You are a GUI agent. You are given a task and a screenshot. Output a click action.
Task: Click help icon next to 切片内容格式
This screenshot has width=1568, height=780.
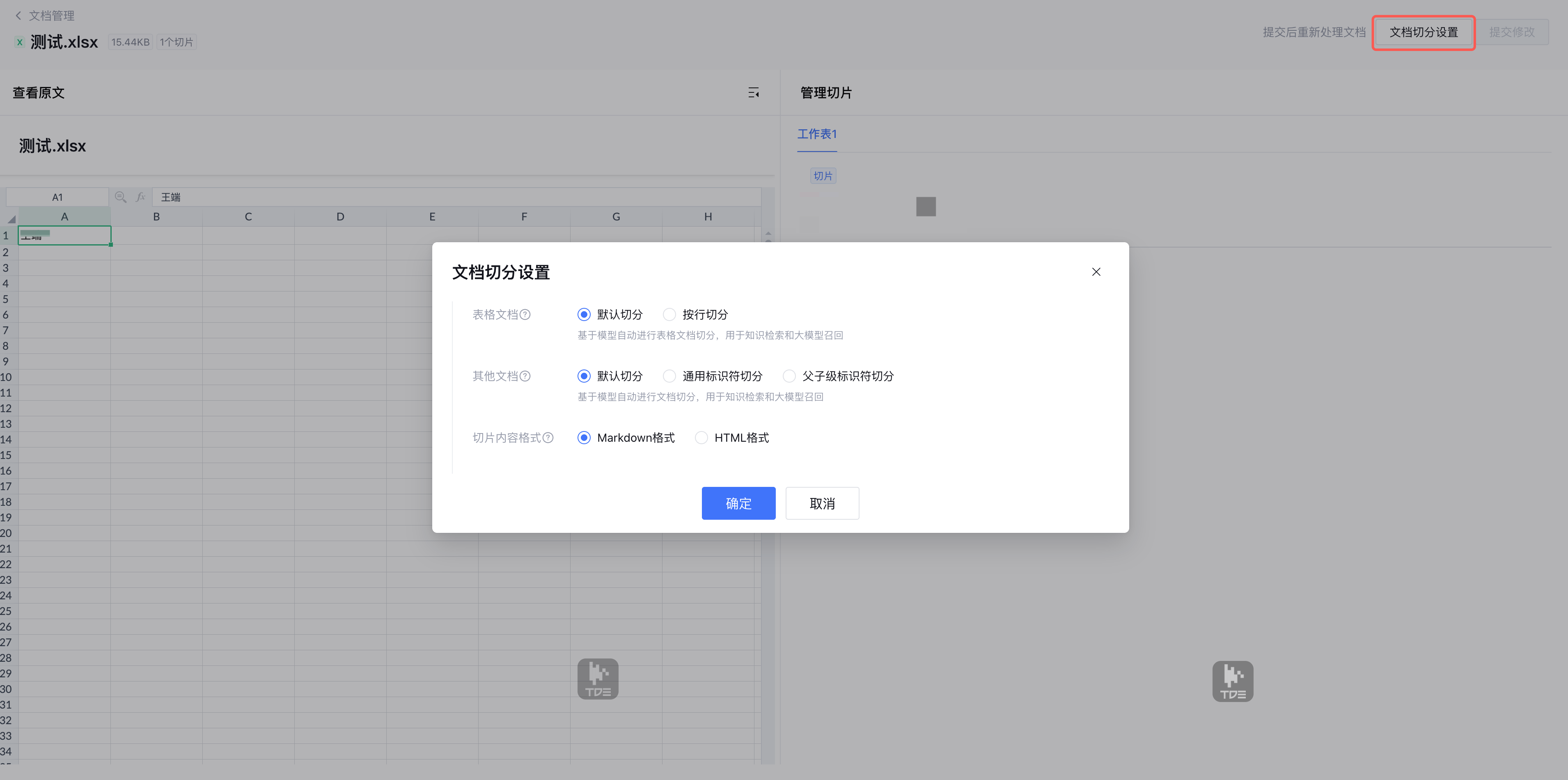coord(548,437)
